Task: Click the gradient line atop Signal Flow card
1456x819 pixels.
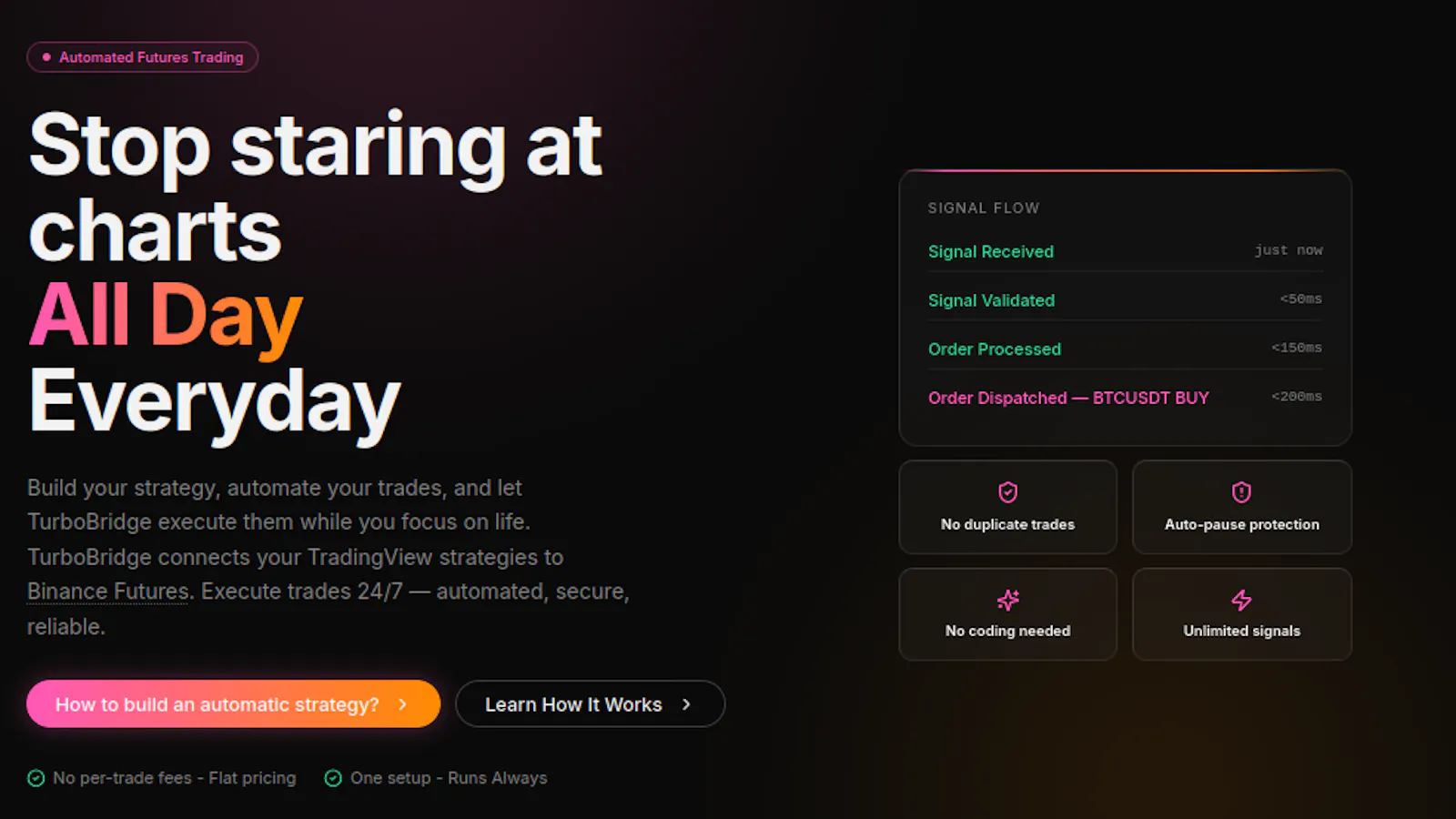Action: pyautogui.click(x=1125, y=170)
